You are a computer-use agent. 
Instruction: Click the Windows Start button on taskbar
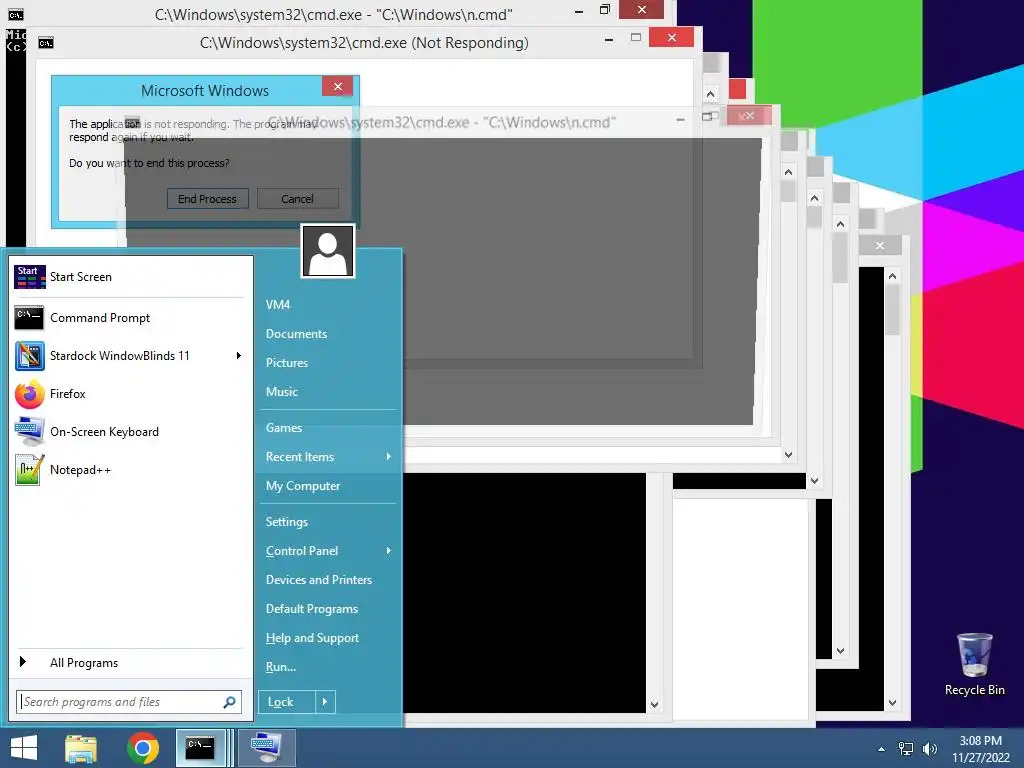[24, 748]
